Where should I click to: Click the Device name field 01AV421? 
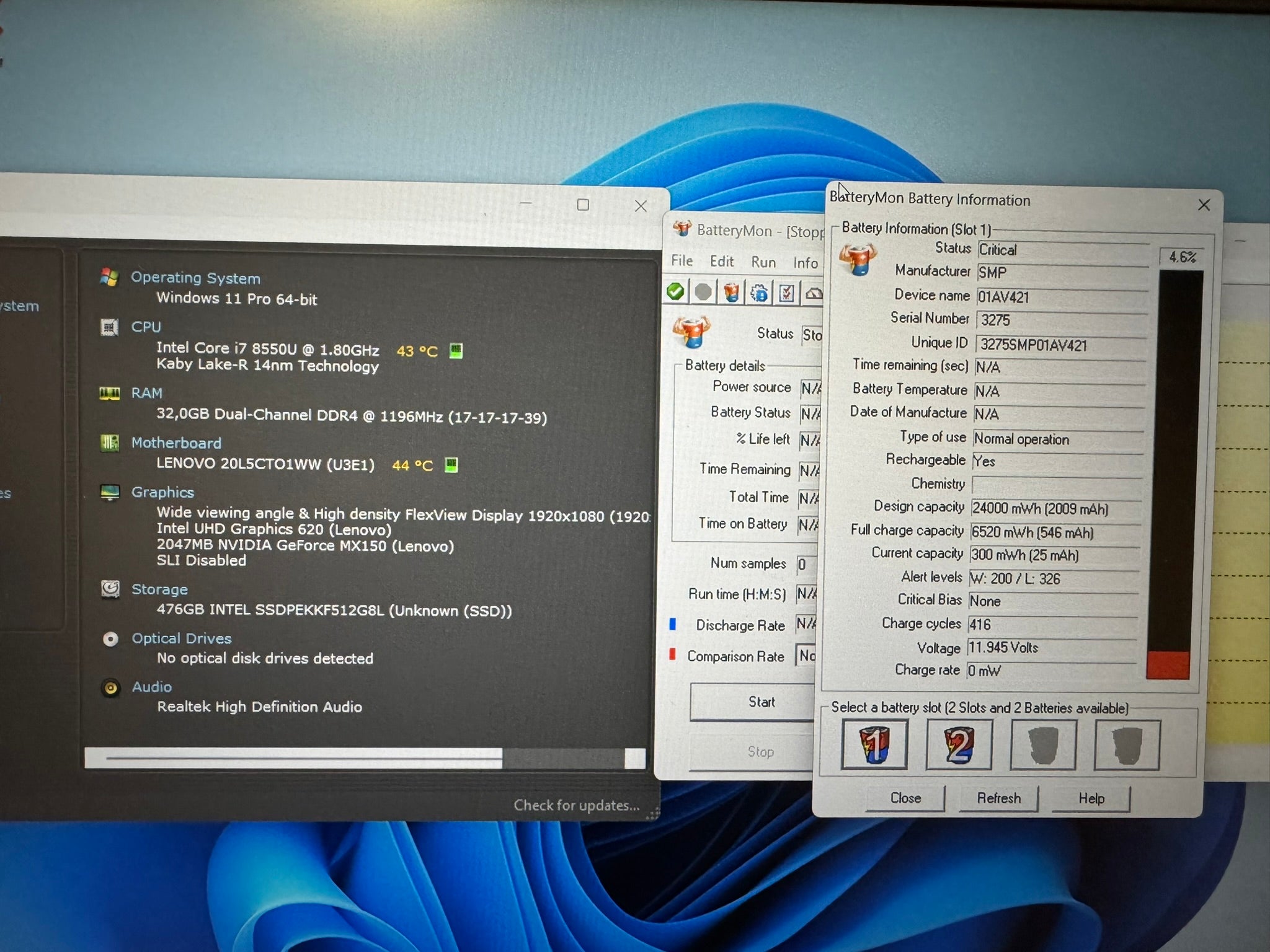pyautogui.click(x=1062, y=297)
